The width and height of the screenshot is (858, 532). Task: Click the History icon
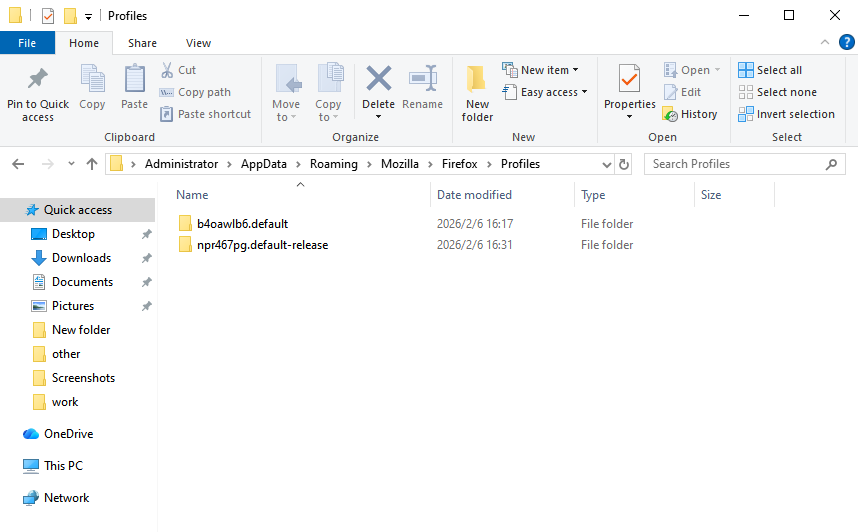point(670,114)
